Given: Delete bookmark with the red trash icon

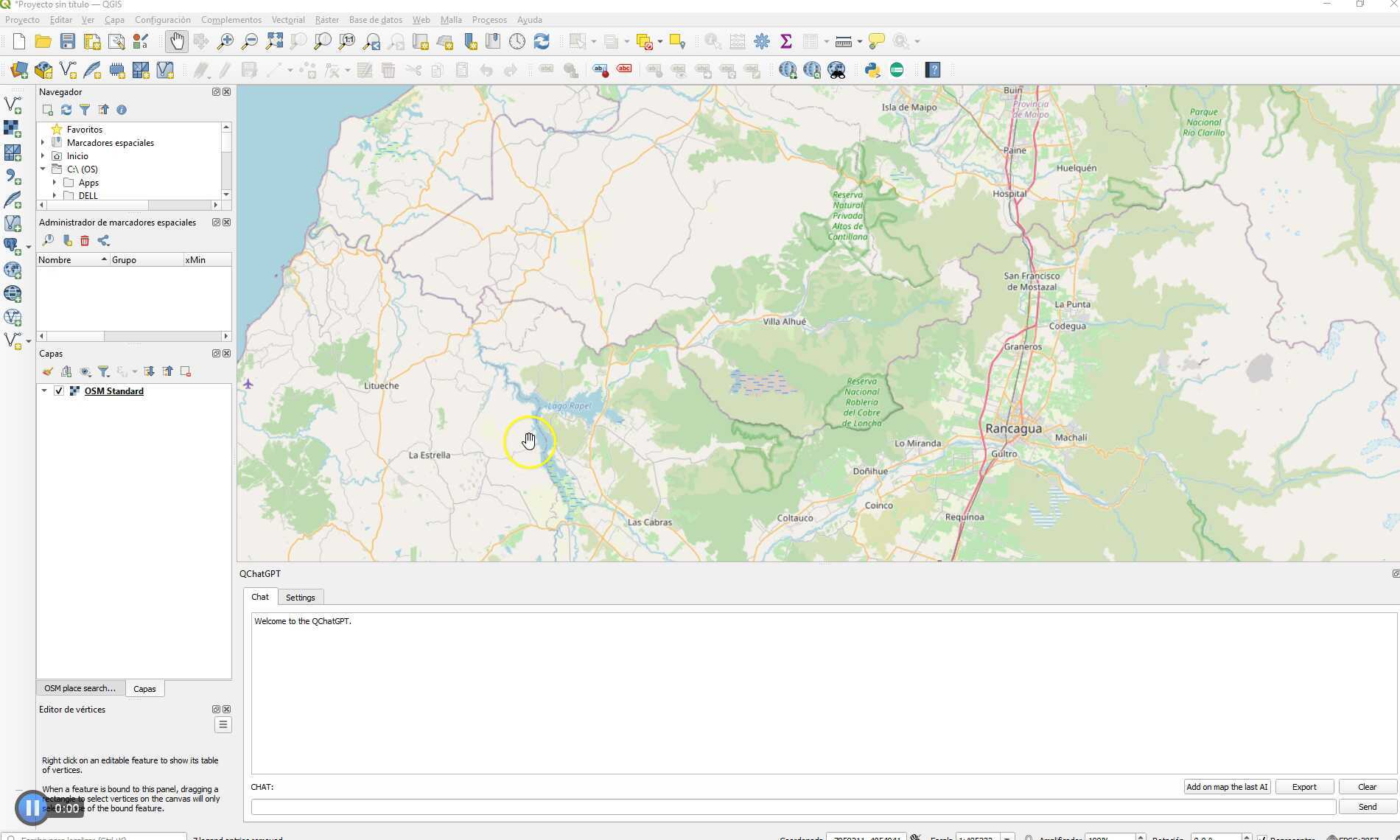Looking at the screenshot, I should click(x=85, y=241).
